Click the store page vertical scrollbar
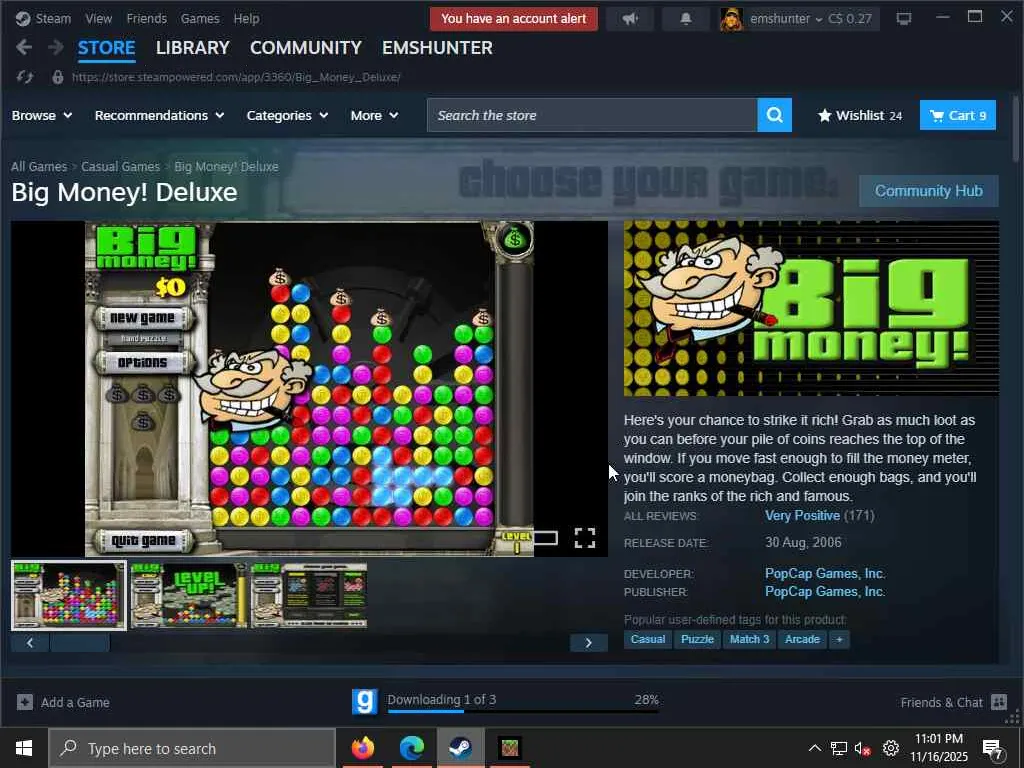The image size is (1024, 768). 1016,129
